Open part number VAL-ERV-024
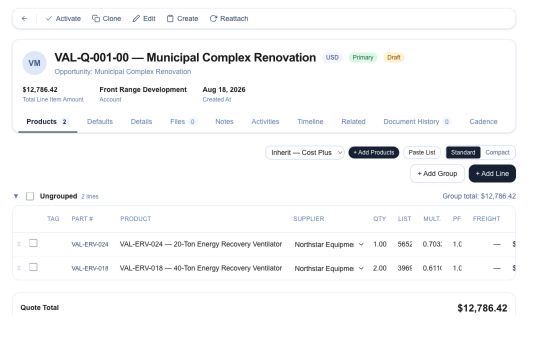This screenshot has height=360, width=560. click(x=90, y=244)
